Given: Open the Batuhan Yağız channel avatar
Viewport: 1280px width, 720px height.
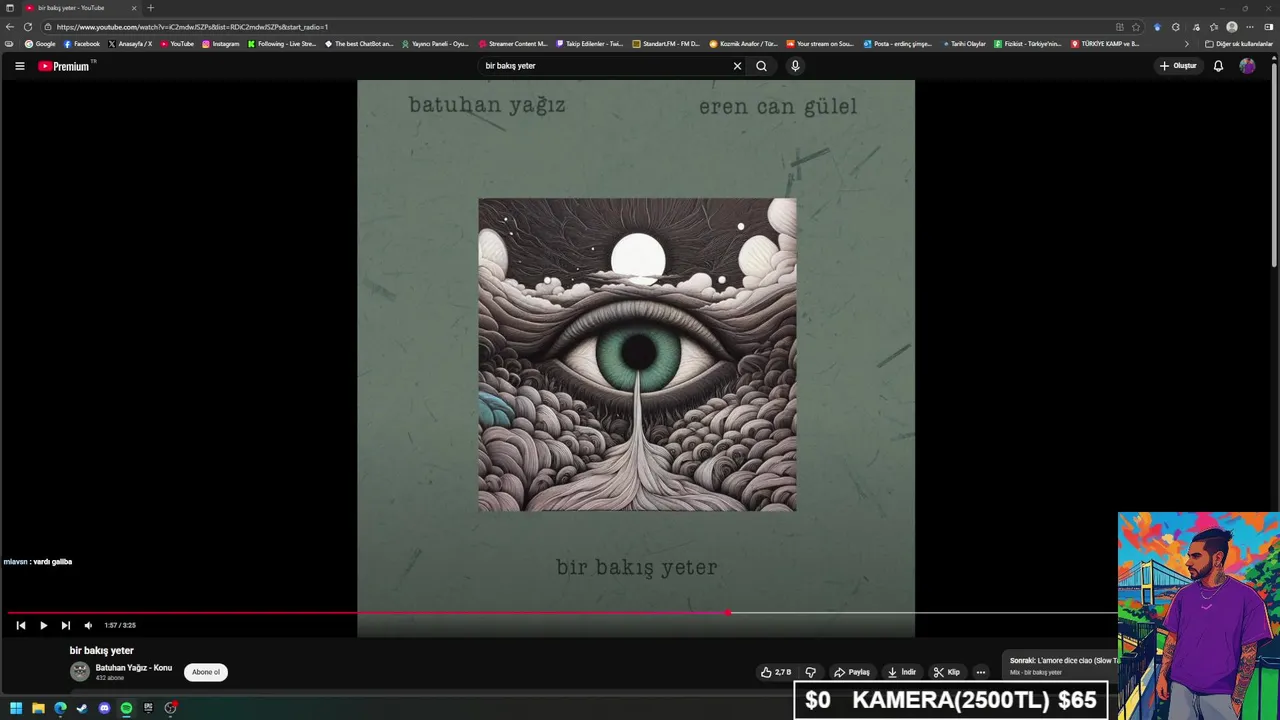Looking at the screenshot, I should coord(79,672).
